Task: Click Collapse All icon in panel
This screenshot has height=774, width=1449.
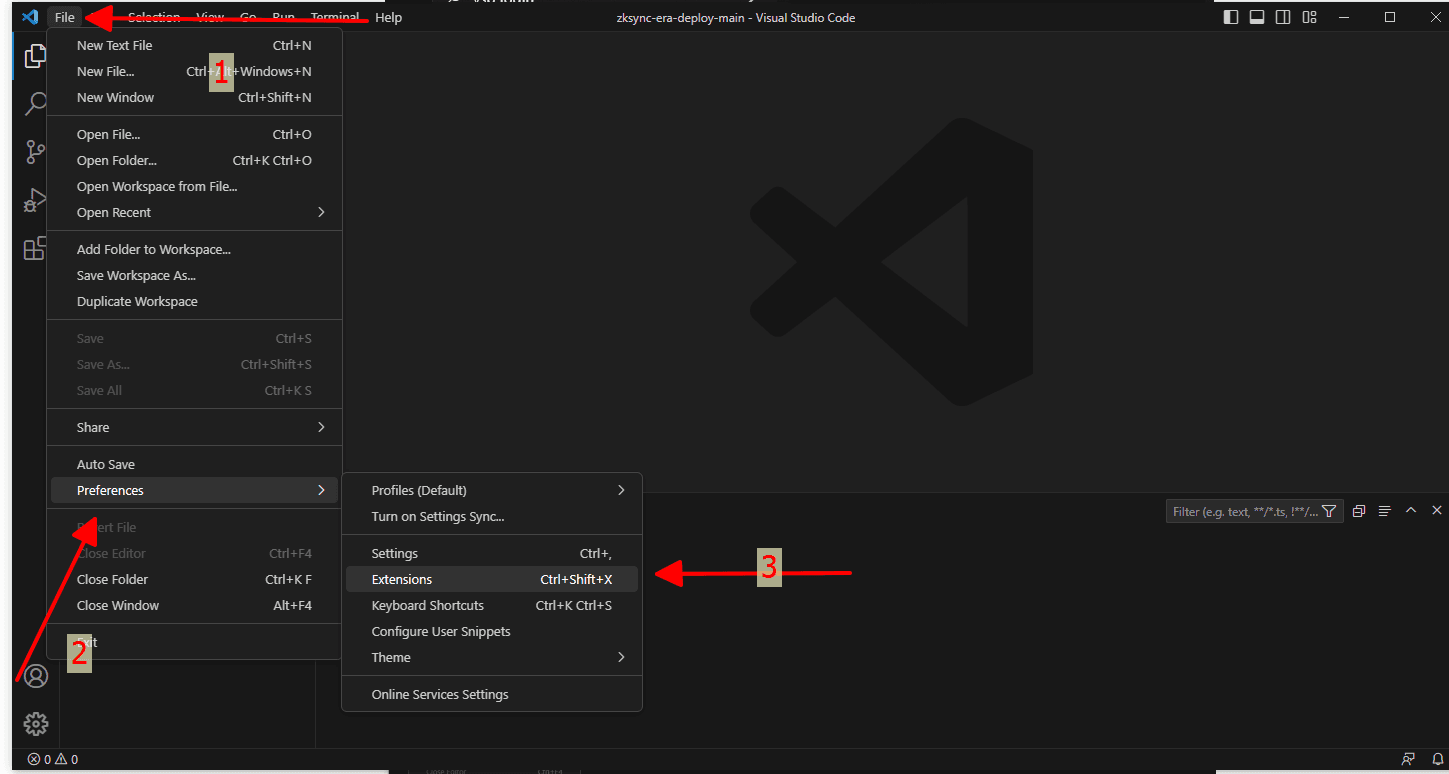Action: 1358,511
